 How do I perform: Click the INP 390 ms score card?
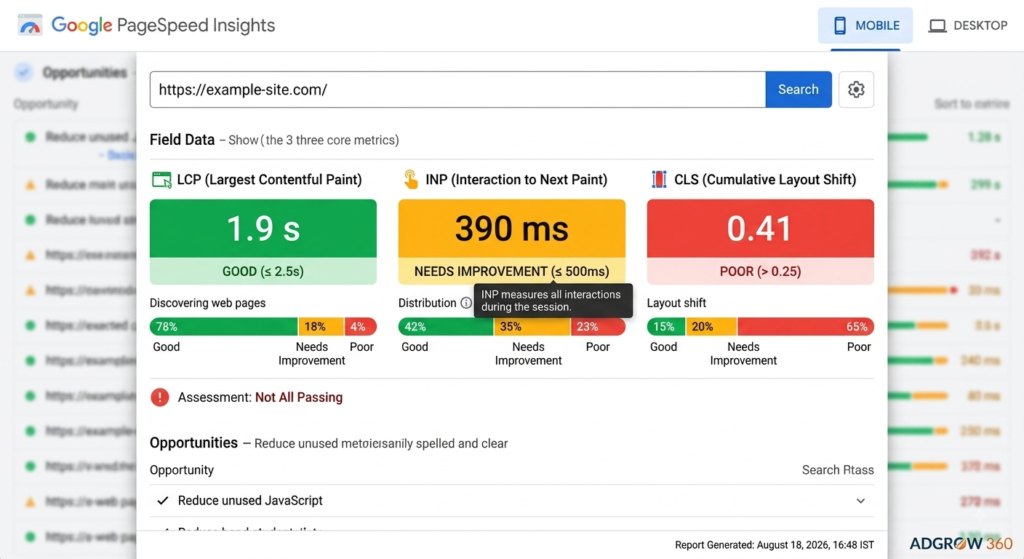pyautogui.click(x=511, y=242)
